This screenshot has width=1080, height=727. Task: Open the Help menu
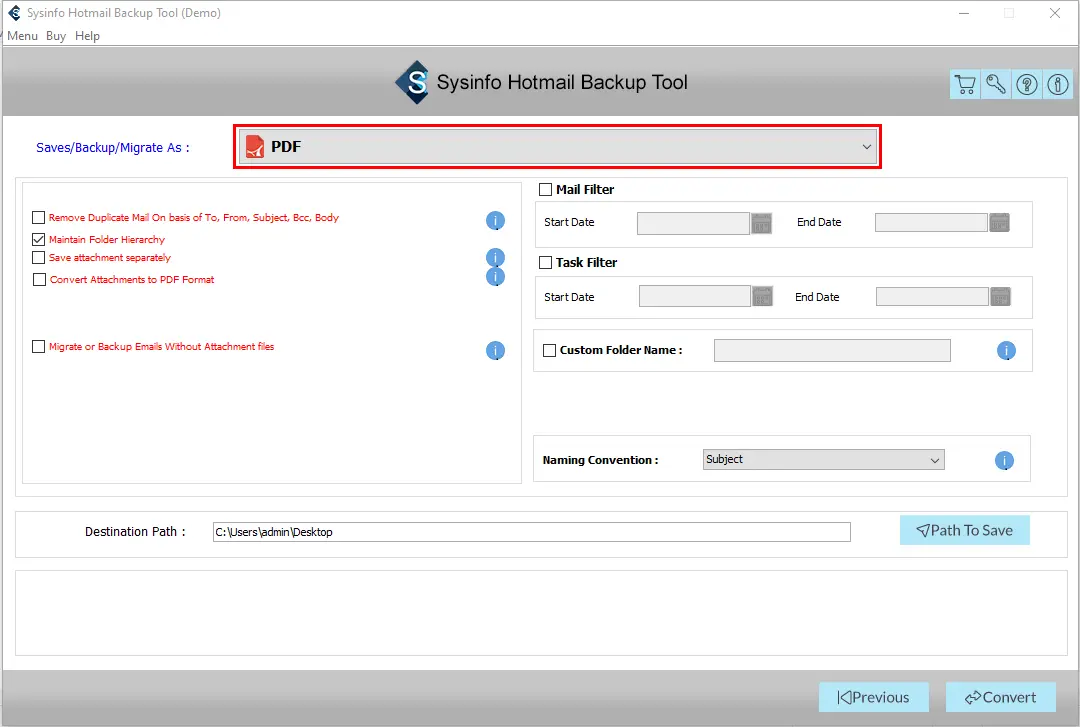tap(87, 36)
